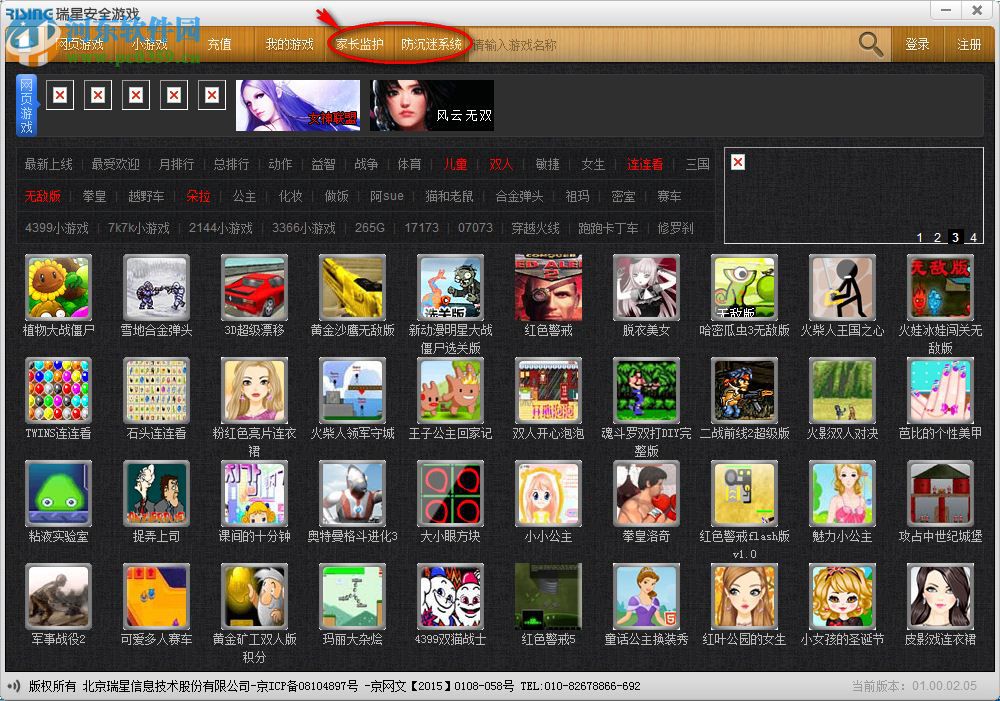The width and height of the screenshot is (1000, 701).
Task: Launch the 二战前线2超级版 game
Action: [744, 391]
